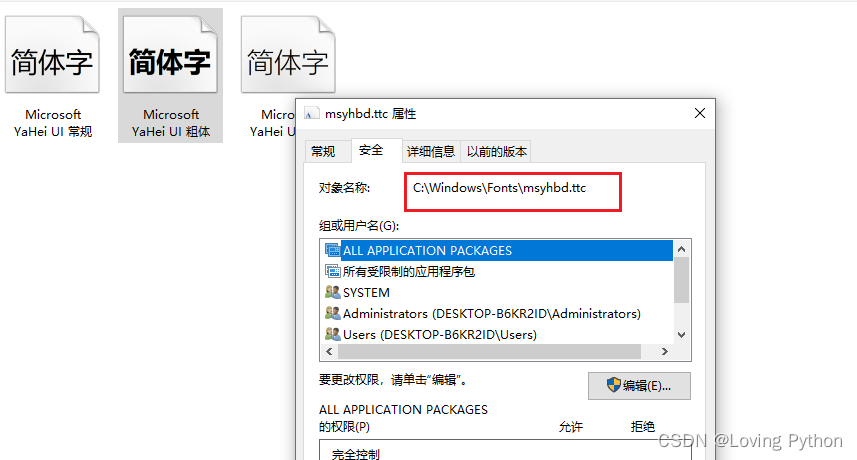Click the 拒绝 column header
Viewport: 857px width, 460px height.
[643, 427]
